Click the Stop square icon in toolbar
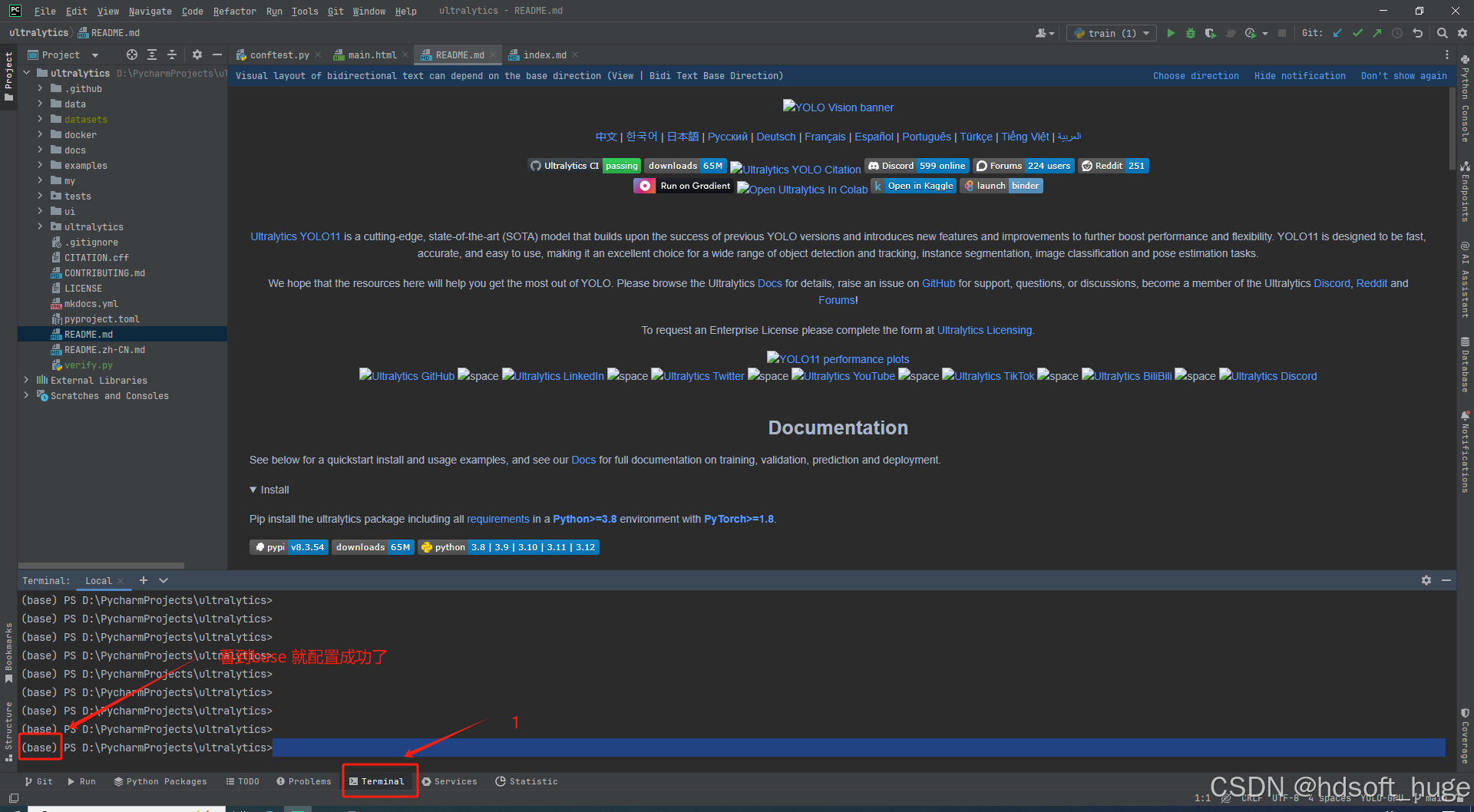The width and height of the screenshot is (1474, 812). tap(1281, 33)
